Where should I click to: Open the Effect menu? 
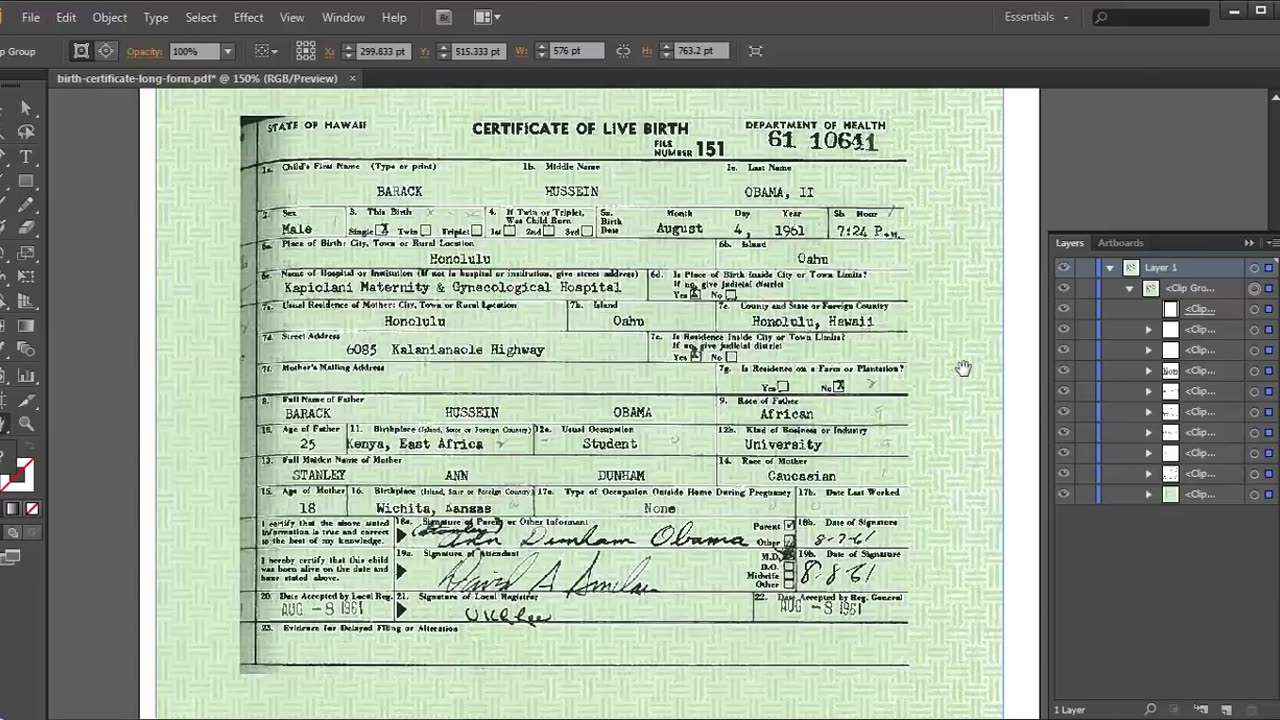tap(248, 17)
